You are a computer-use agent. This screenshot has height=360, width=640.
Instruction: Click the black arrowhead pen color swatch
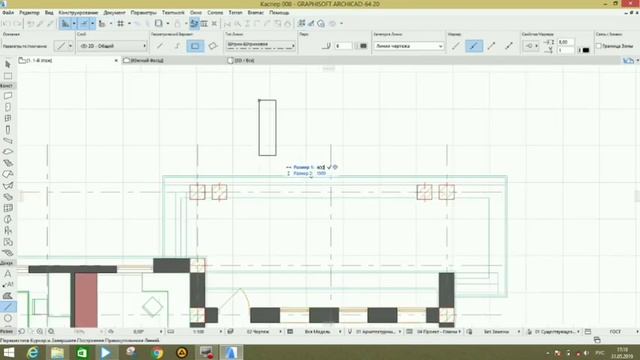586,50
